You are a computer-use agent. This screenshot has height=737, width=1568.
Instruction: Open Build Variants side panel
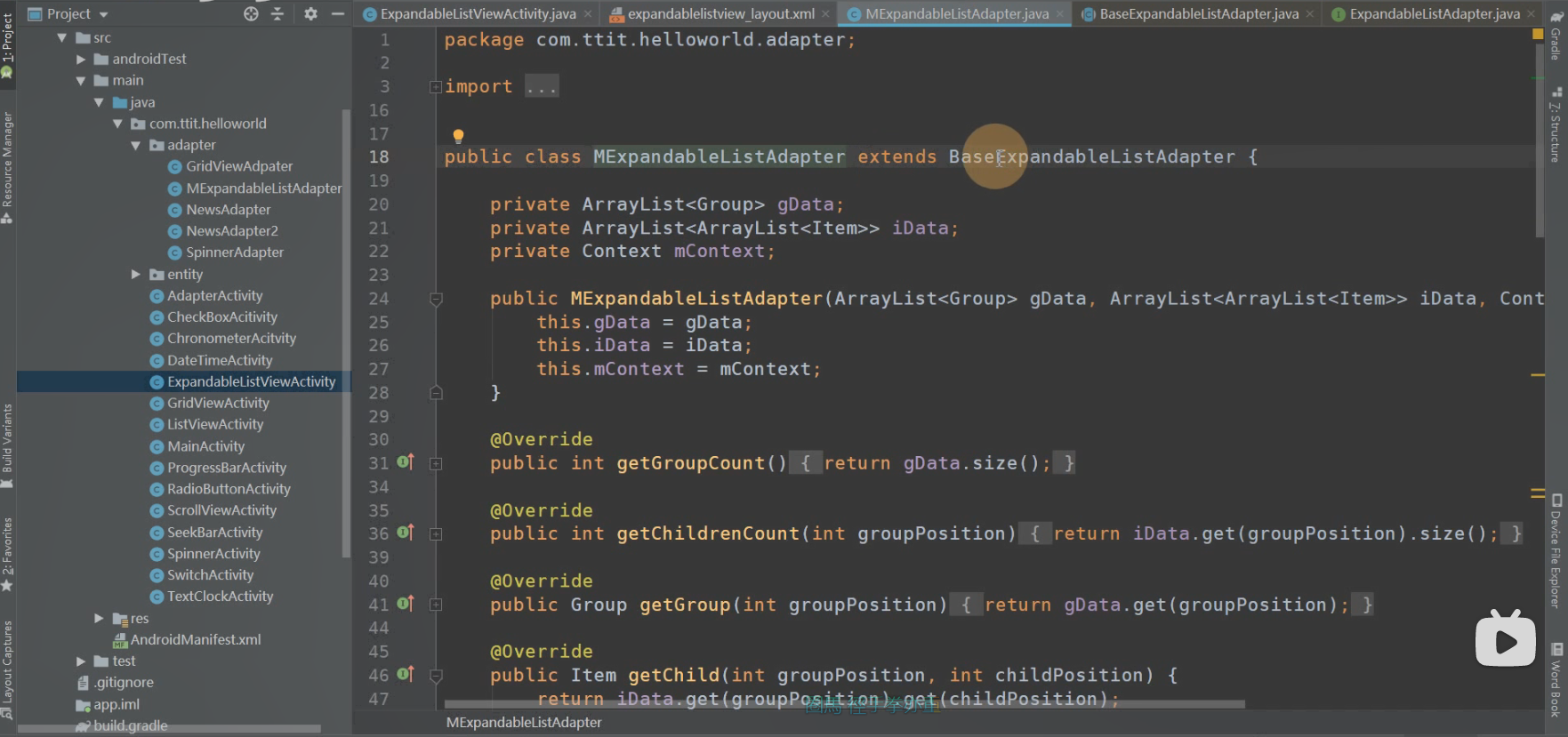tap(7, 445)
